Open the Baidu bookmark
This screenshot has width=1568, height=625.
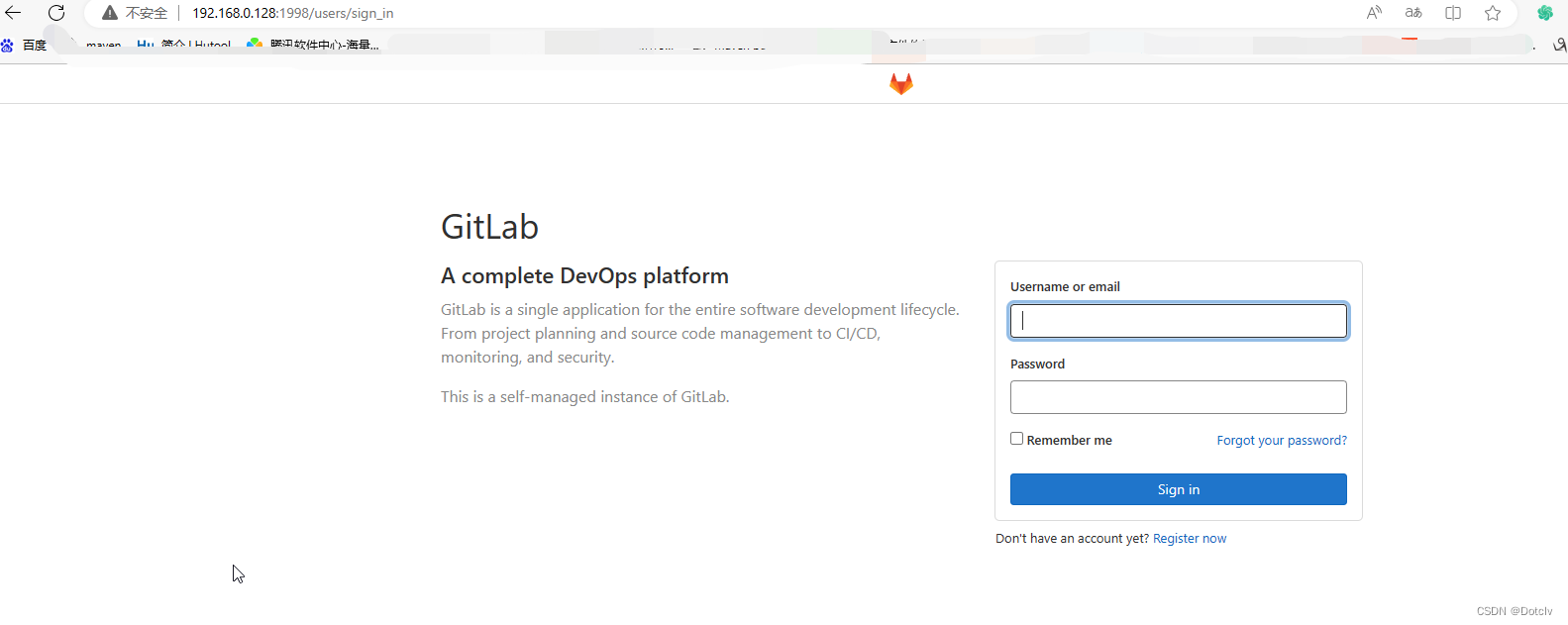[x=24, y=45]
